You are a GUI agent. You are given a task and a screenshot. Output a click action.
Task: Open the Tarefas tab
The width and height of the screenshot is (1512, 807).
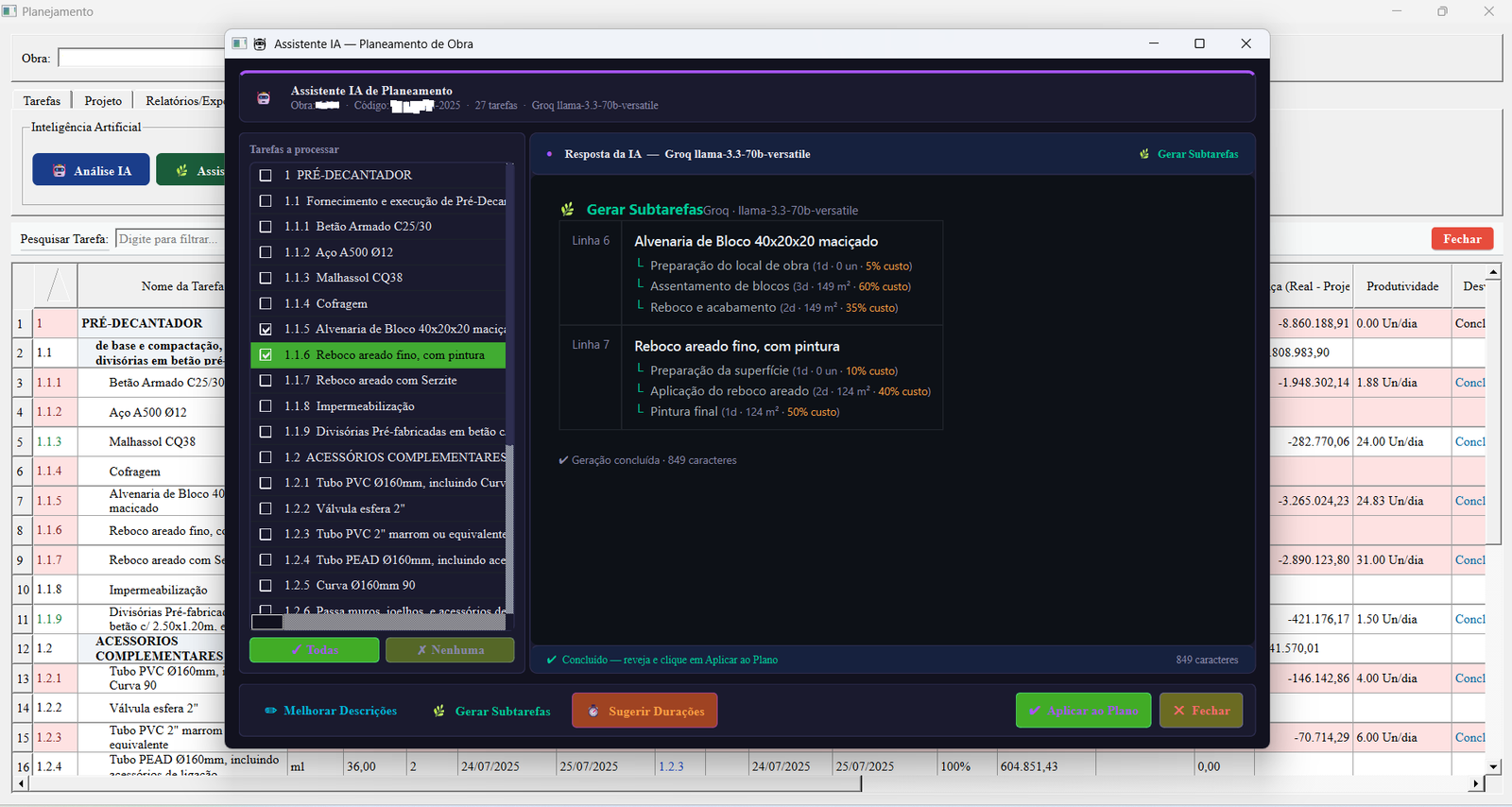[42, 101]
